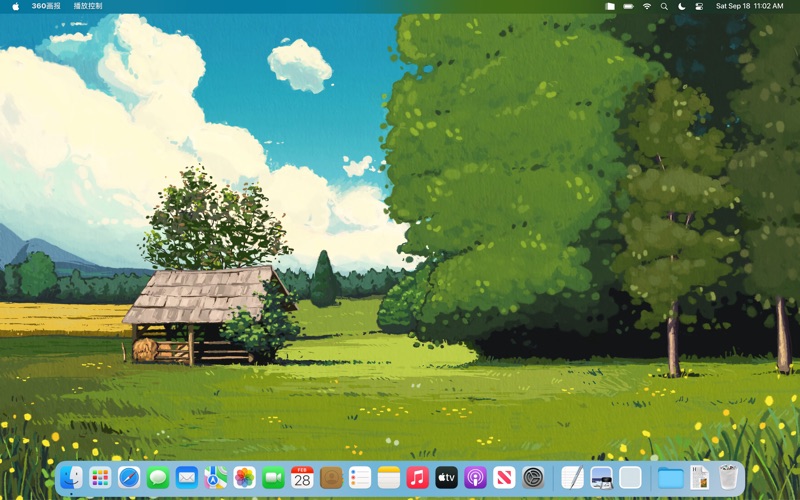Open the blue folder stack in Dock
This screenshot has width=800, height=500.
tap(670, 478)
